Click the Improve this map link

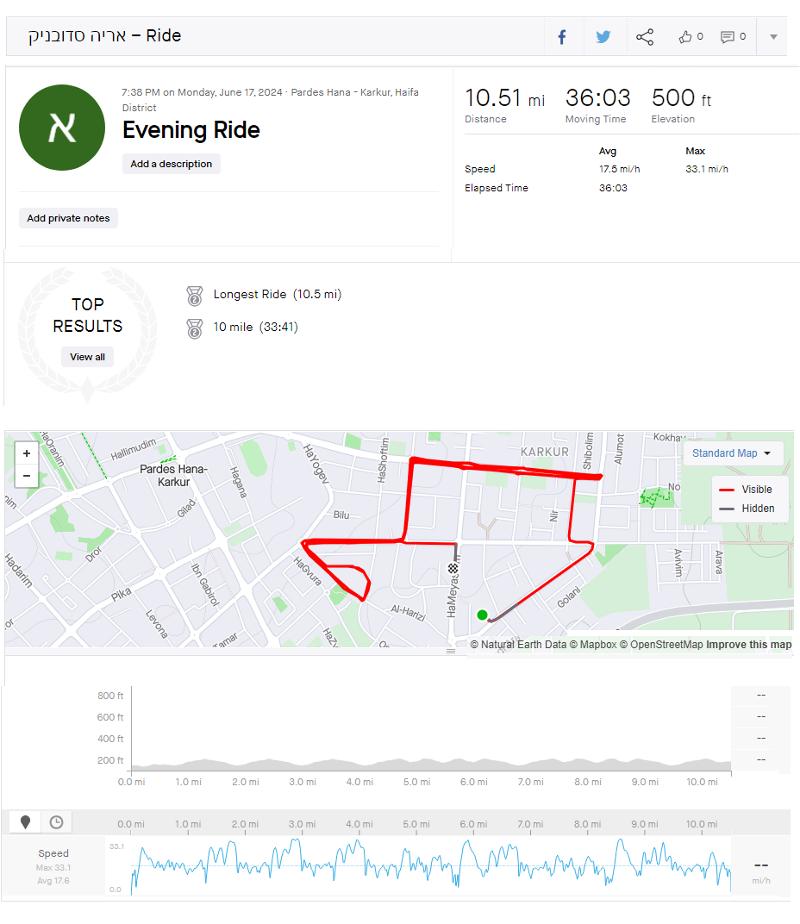(x=749, y=645)
